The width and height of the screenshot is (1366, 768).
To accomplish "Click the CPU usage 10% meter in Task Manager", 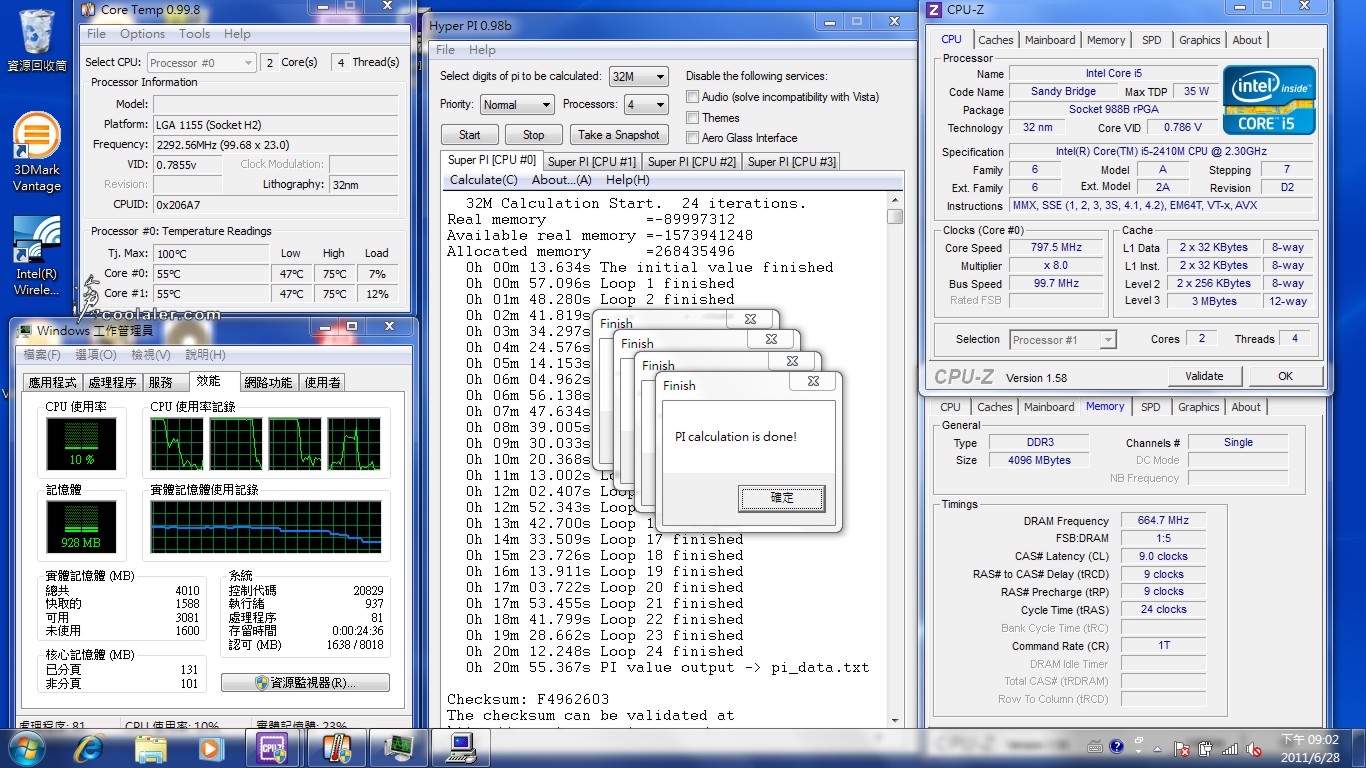I will coord(81,444).
